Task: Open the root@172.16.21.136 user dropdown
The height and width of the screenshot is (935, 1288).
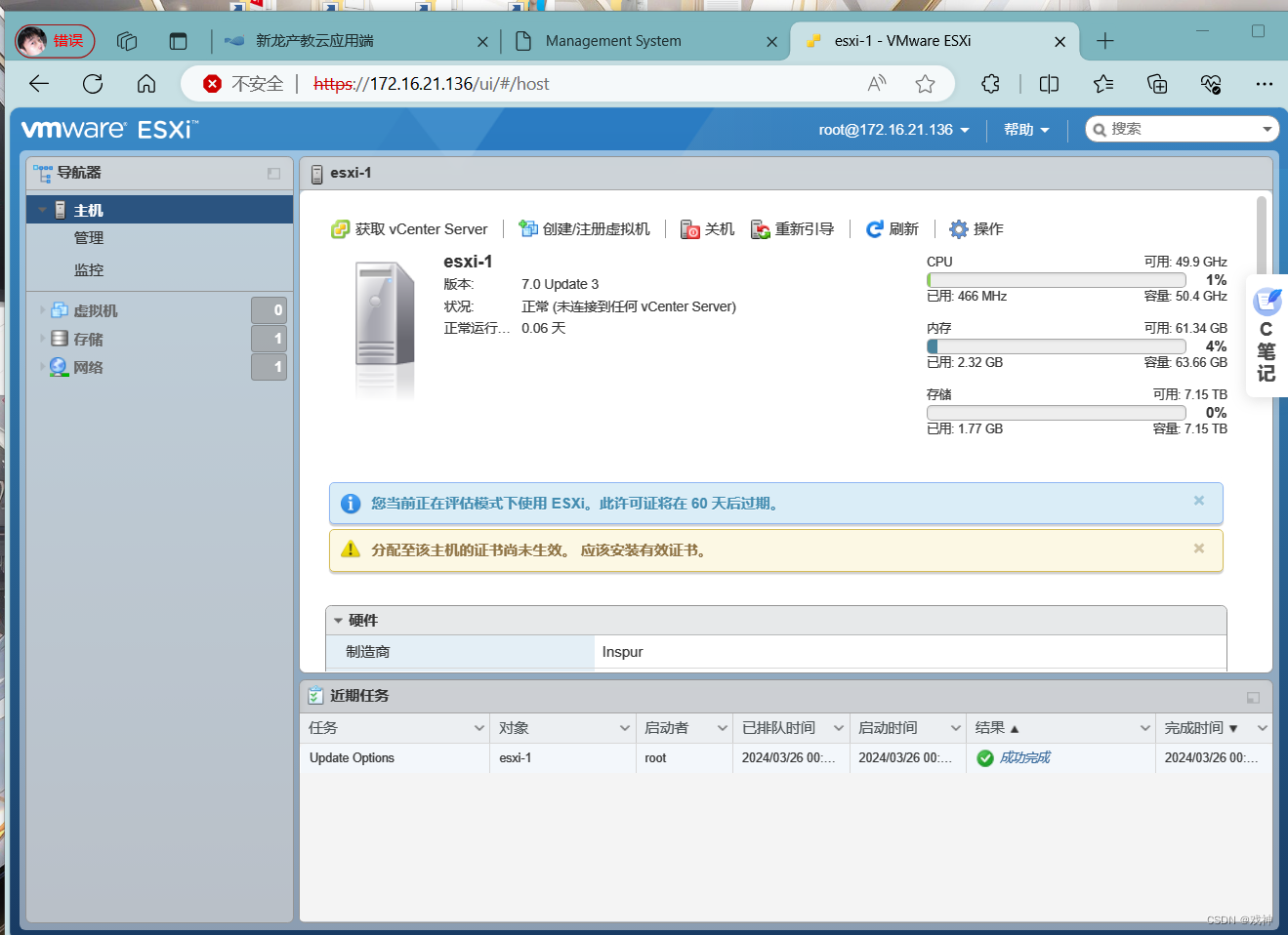Action: 893,130
